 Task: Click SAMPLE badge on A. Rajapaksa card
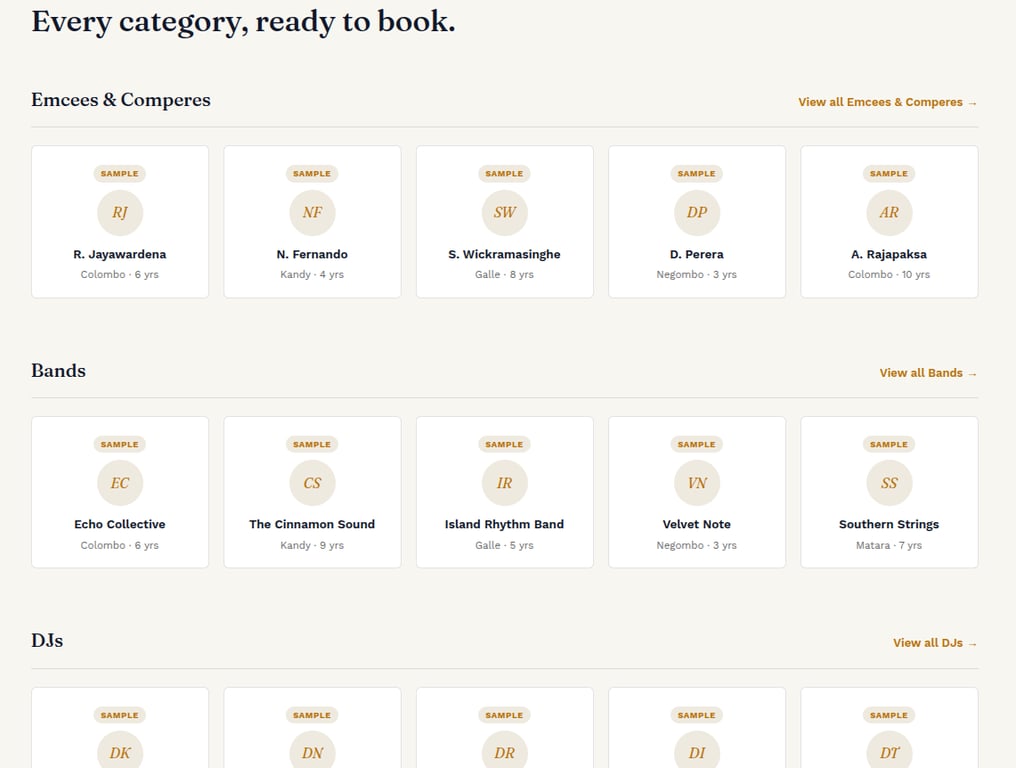[x=889, y=174]
